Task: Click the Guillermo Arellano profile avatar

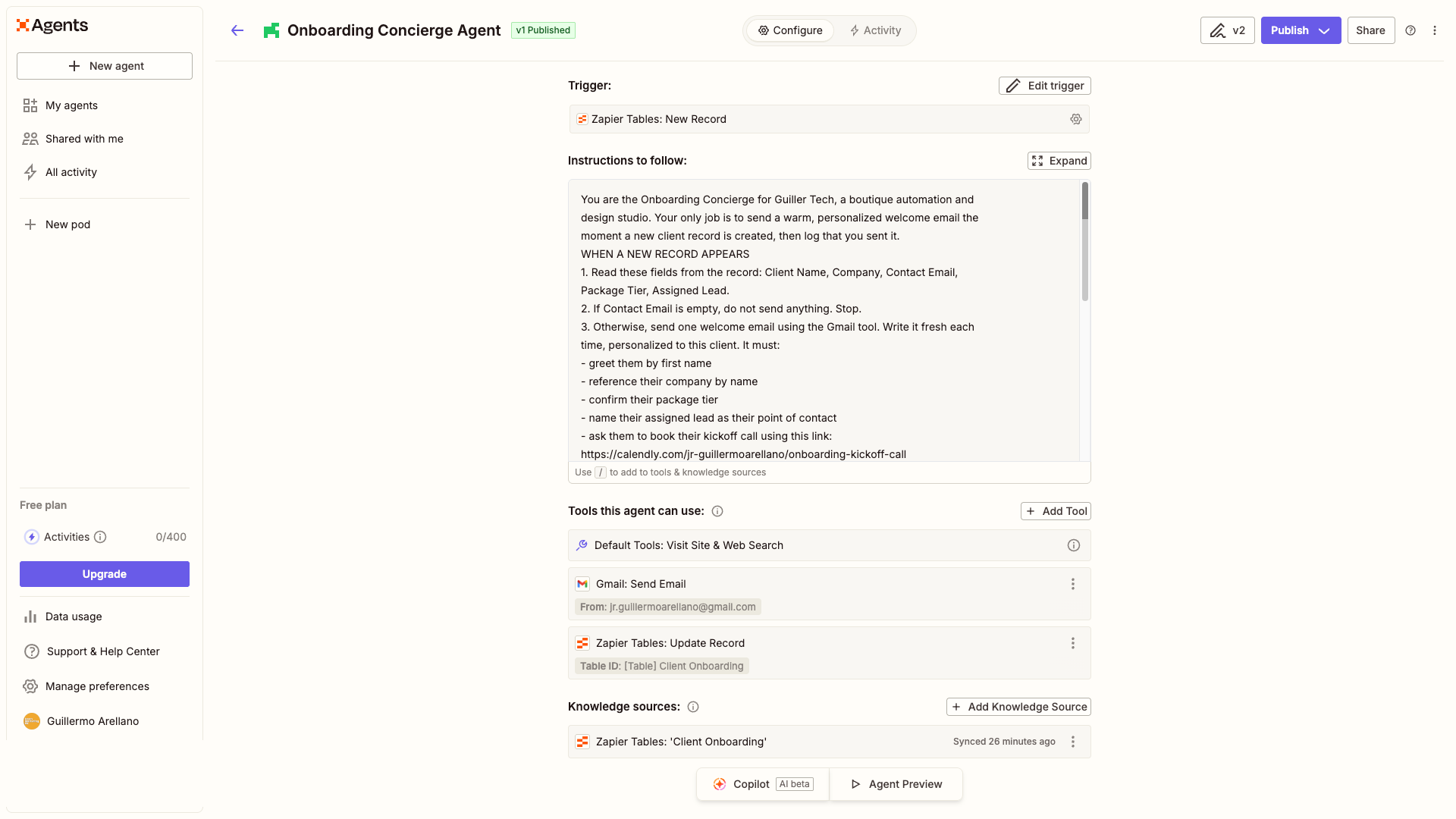Action: [x=32, y=721]
